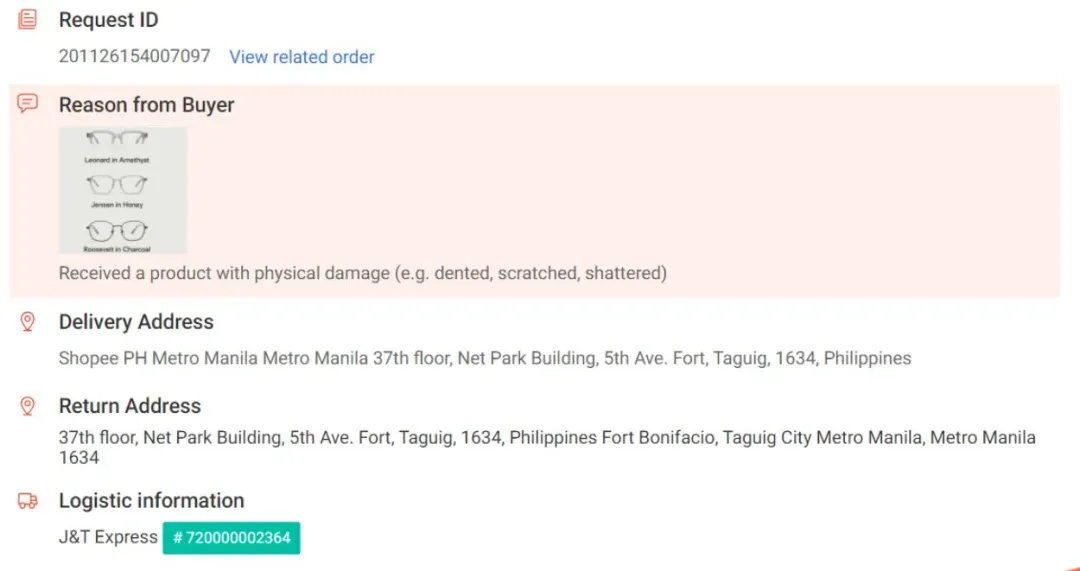Screen dimensions: 1080x571
Task: Click the Leonard in Amethyst glasses in photo
Action: click(x=117, y=138)
